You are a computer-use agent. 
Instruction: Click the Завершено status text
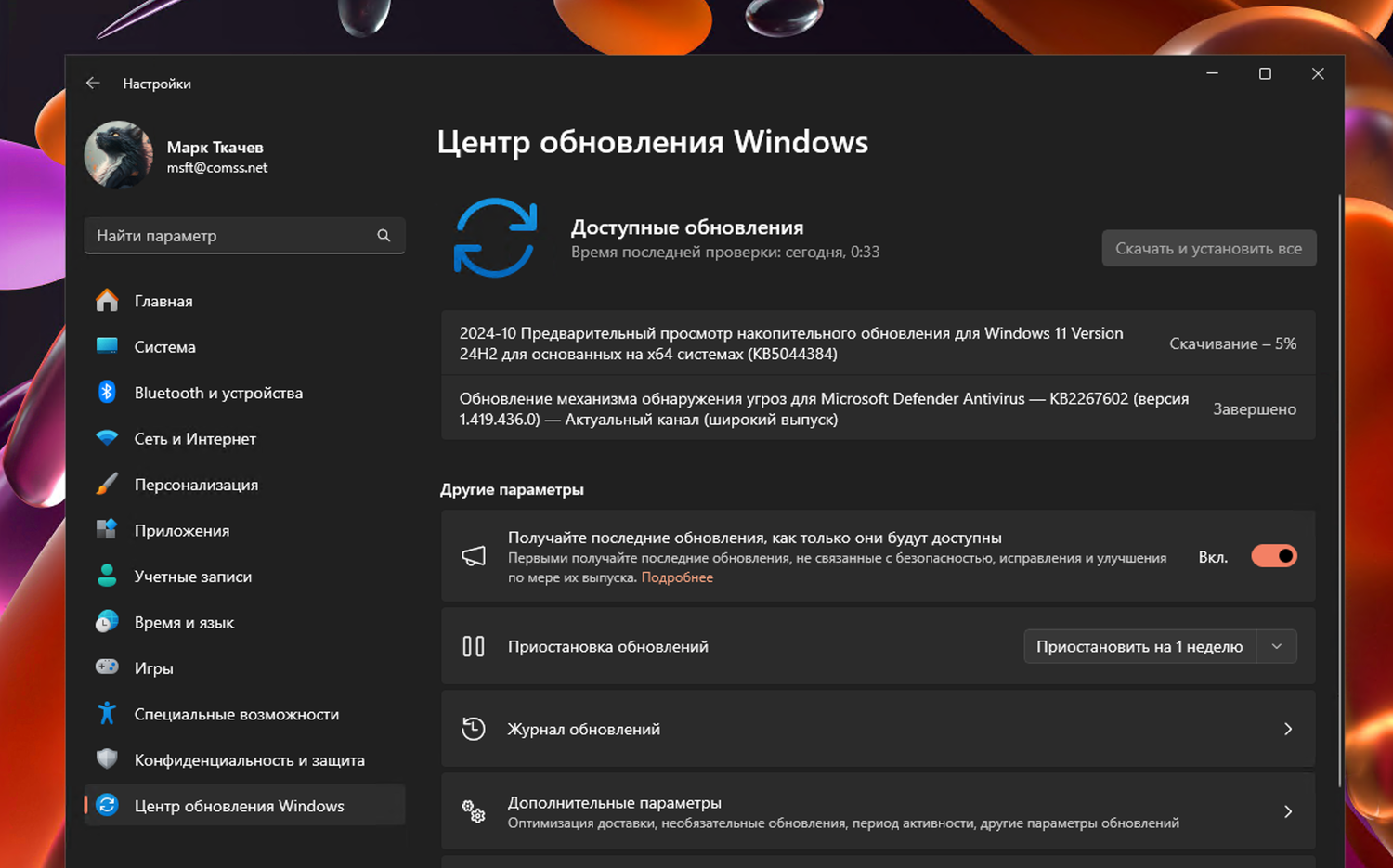coord(1255,408)
